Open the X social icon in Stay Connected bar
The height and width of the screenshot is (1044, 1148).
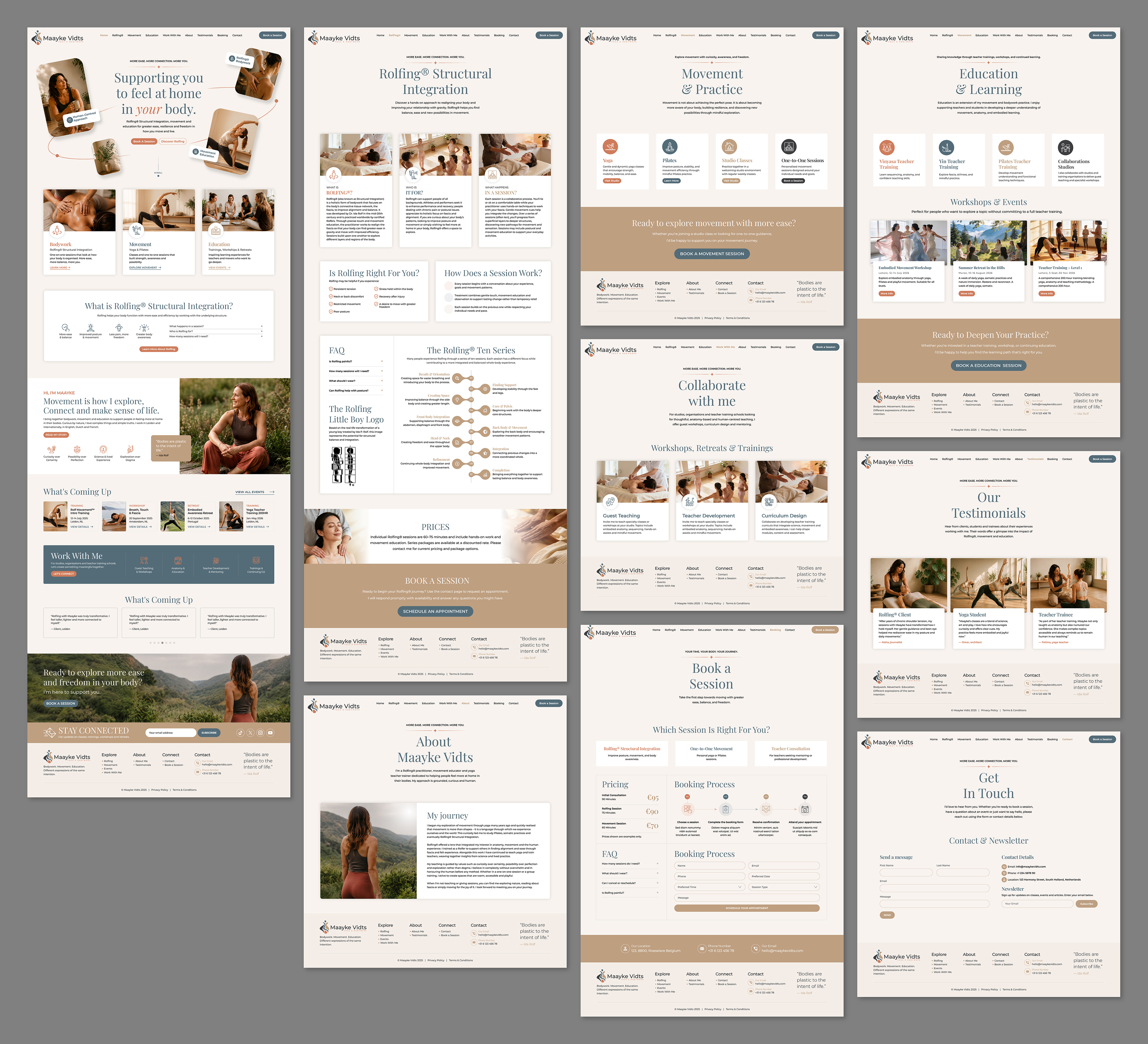[x=250, y=733]
